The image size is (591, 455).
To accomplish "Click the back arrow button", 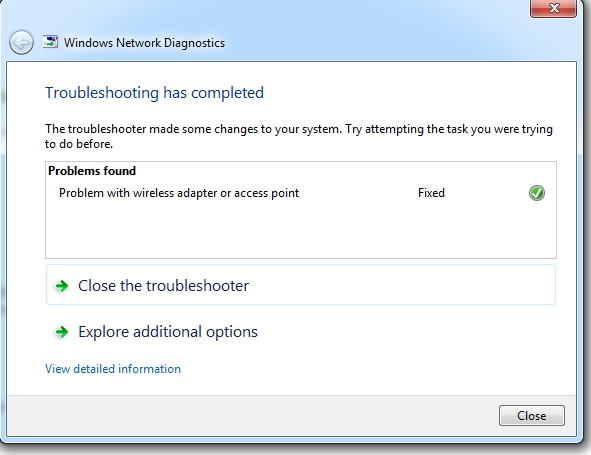I will (x=21, y=42).
